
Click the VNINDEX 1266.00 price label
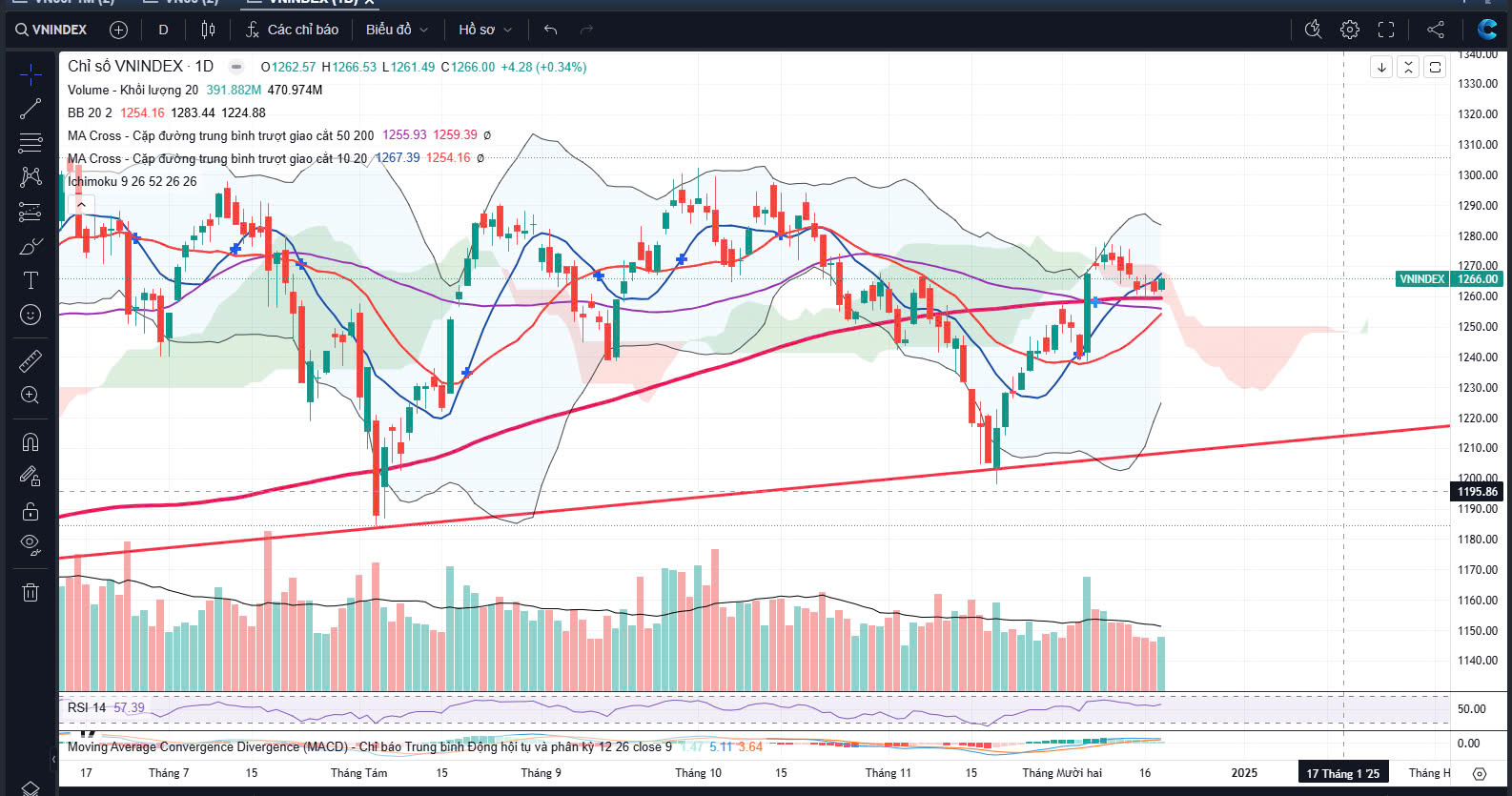point(1449,278)
